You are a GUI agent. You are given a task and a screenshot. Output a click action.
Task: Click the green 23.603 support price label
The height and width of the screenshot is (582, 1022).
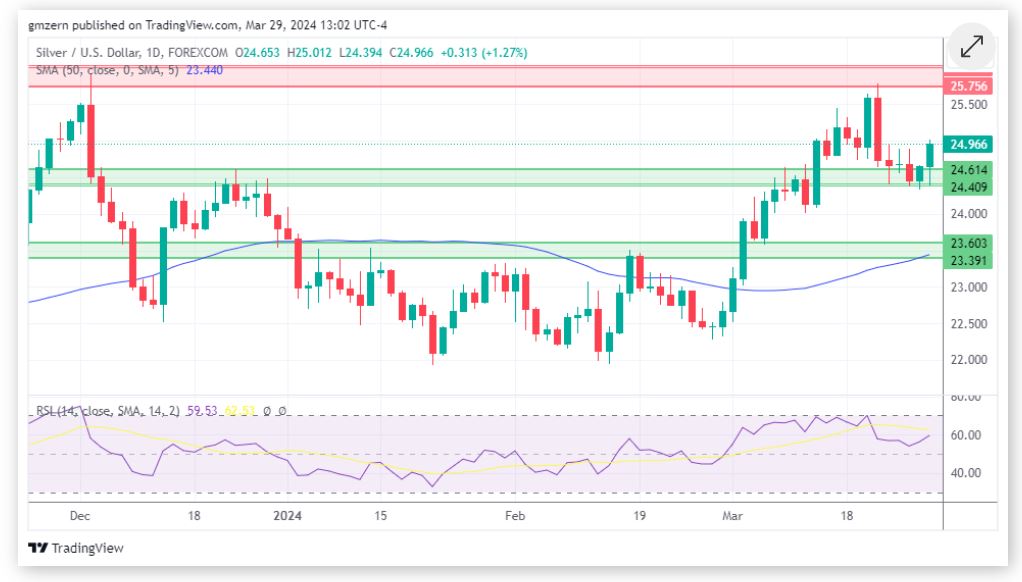point(969,243)
